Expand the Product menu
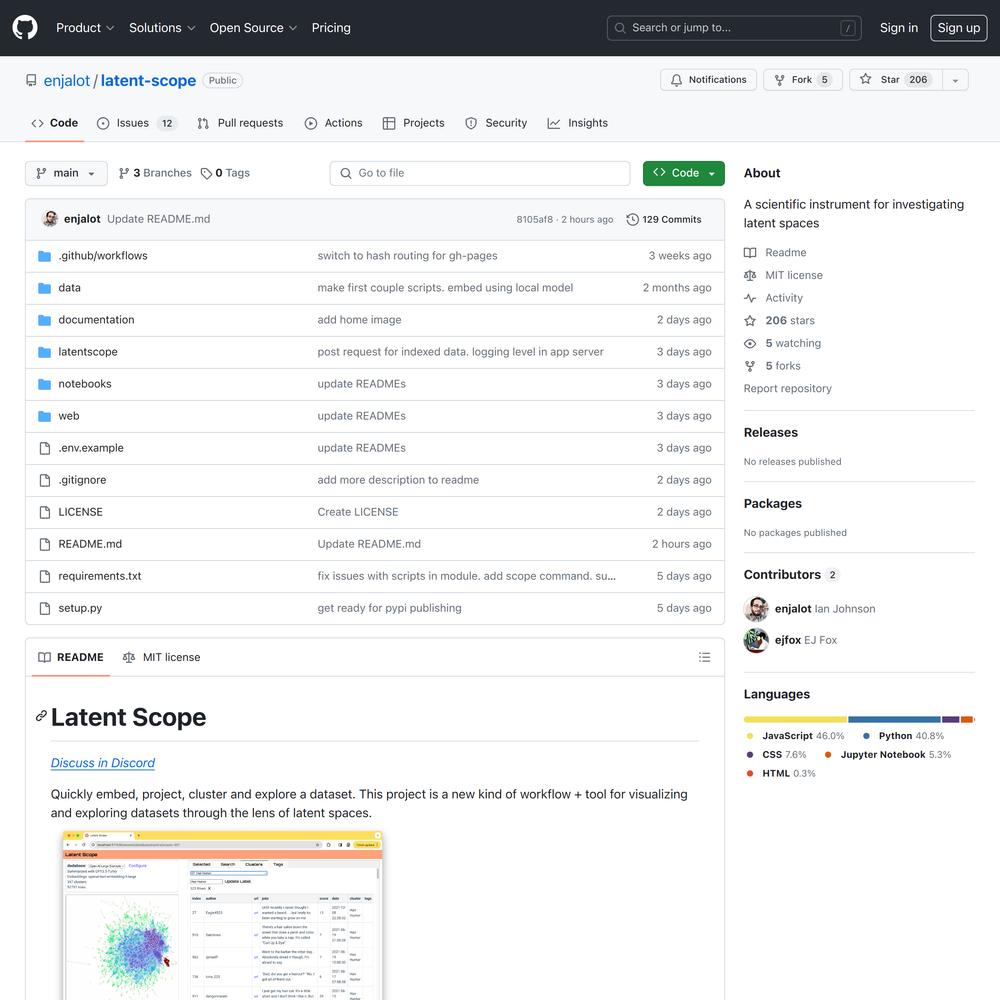Viewport: 1000px width, 1000px height. click(x=85, y=27)
